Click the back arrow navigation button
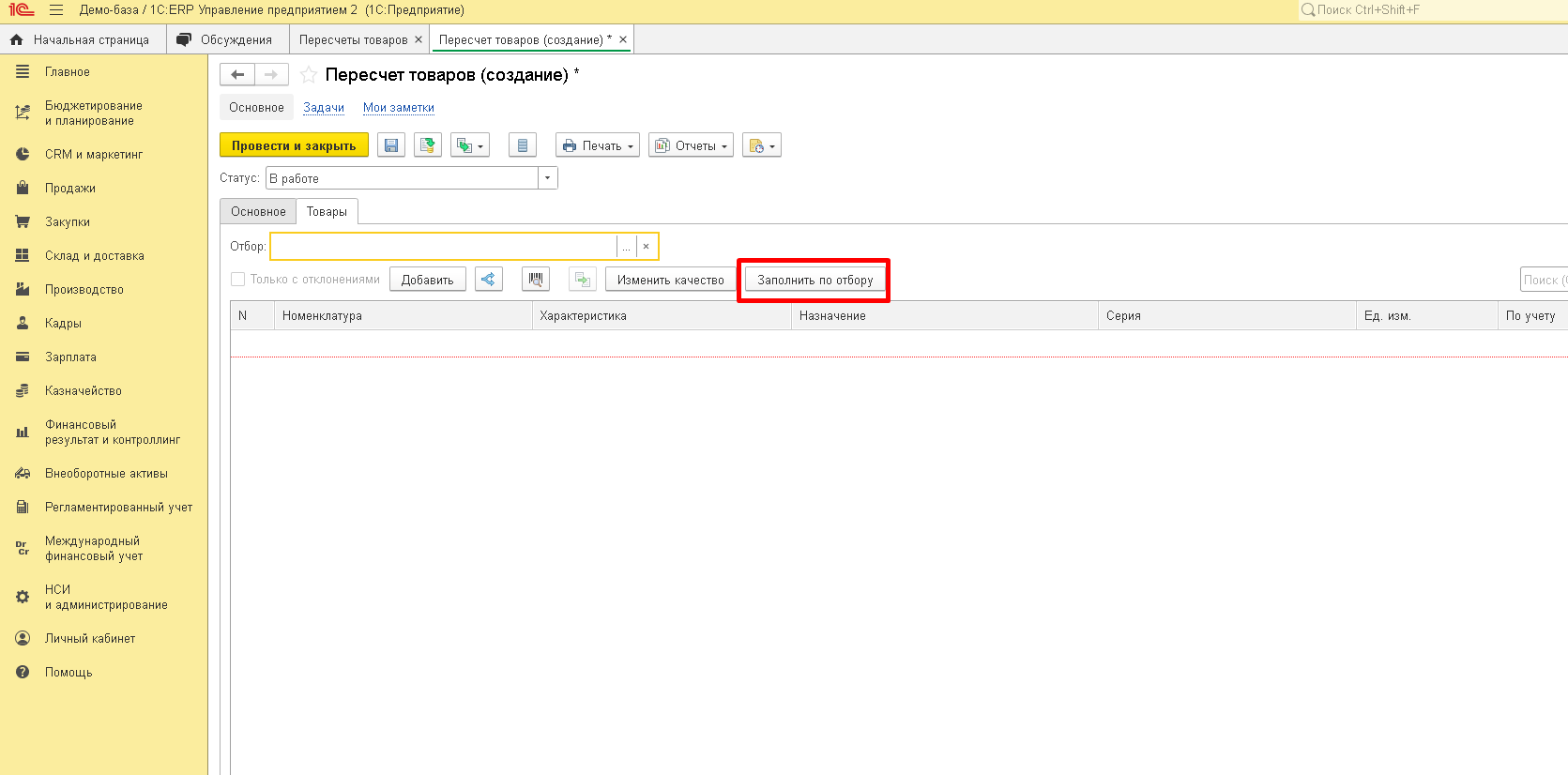Image resolution: width=1568 pixels, height=775 pixels. pos(237,75)
